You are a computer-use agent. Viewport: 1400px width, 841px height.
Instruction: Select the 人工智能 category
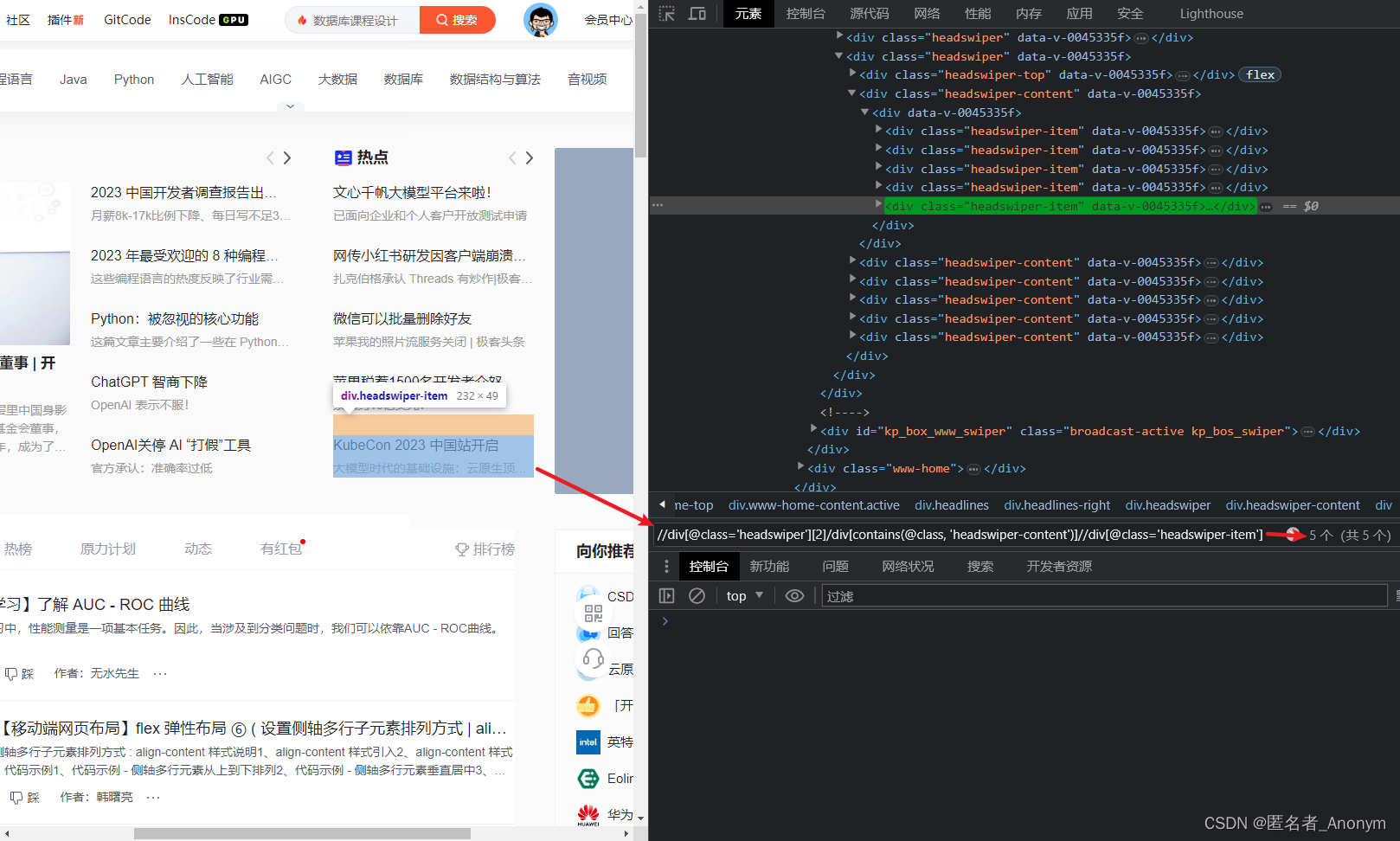click(x=207, y=80)
